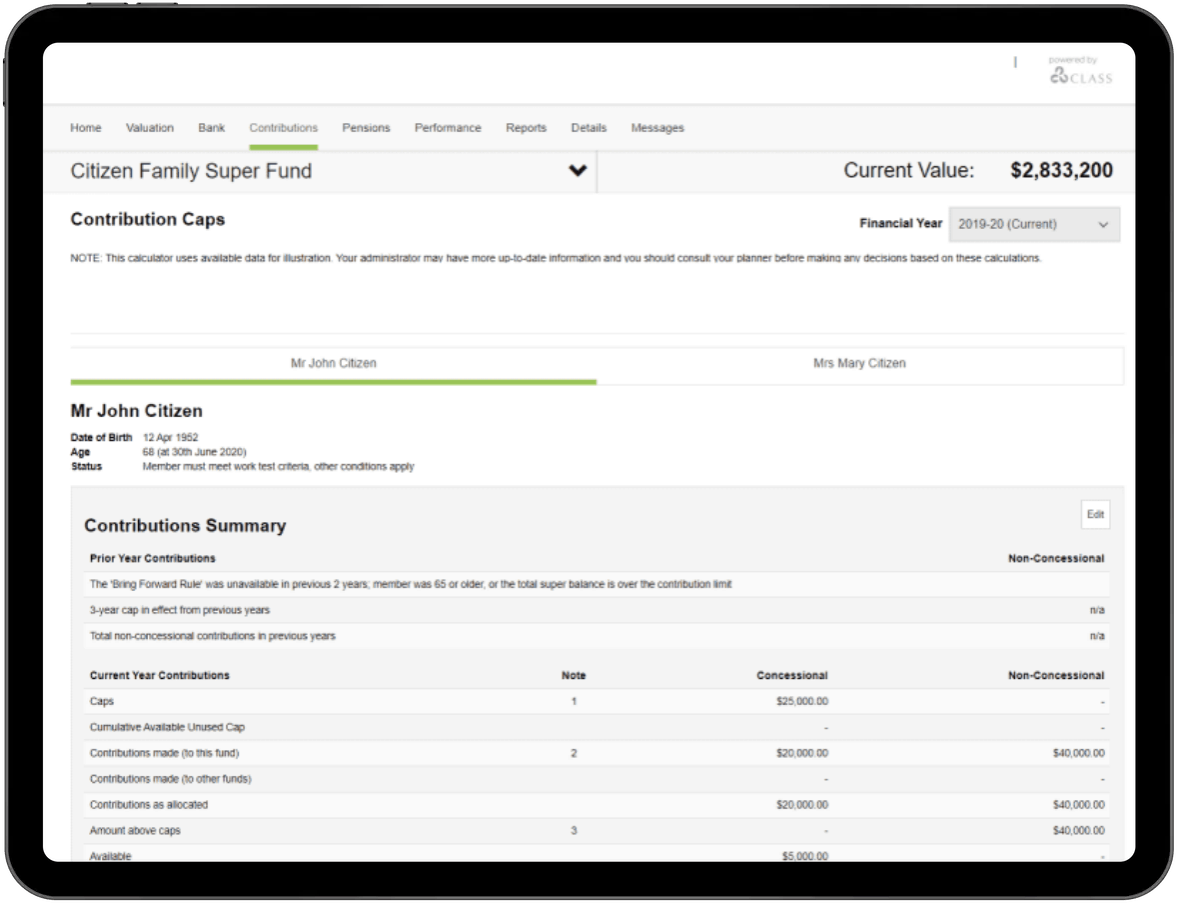Switch to Pensions tab
This screenshot has width=1177, height=903.
click(366, 128)
